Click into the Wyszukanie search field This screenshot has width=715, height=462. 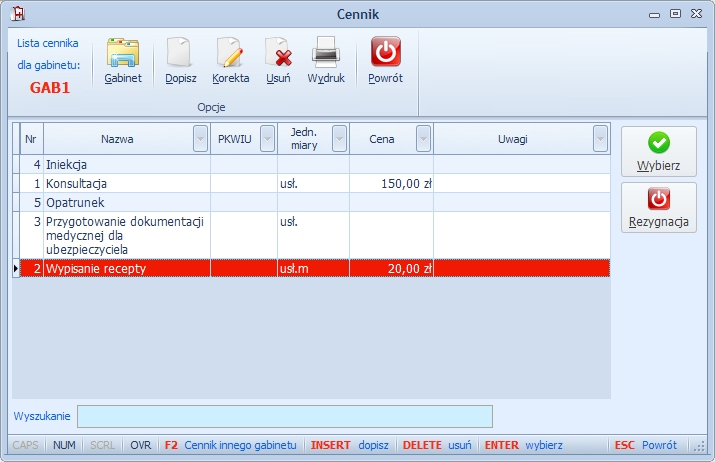coord(285,416)
